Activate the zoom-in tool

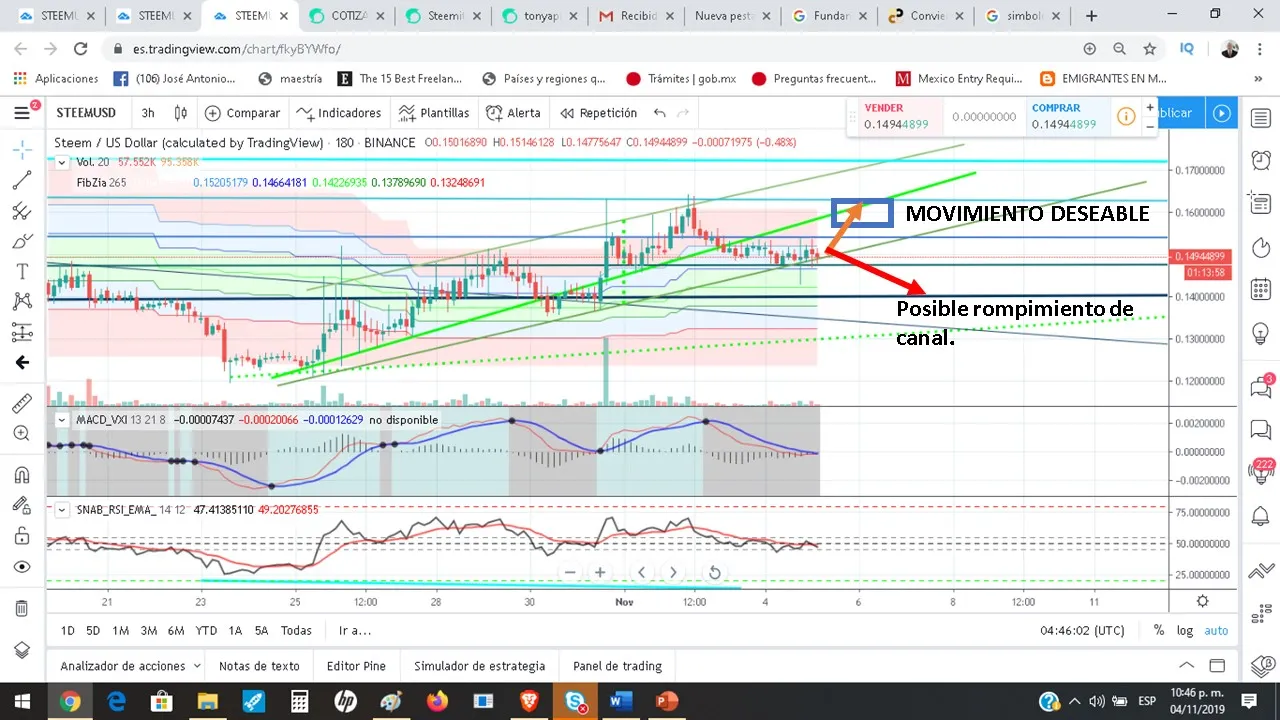pyautogui.click(x=22, y=434)
